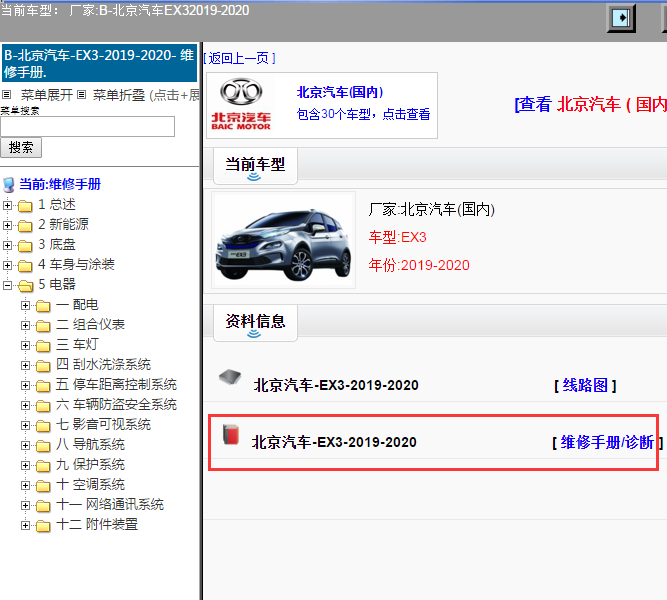Click the red repair manual book icon
667x600 pixels.
click(231, 434)
